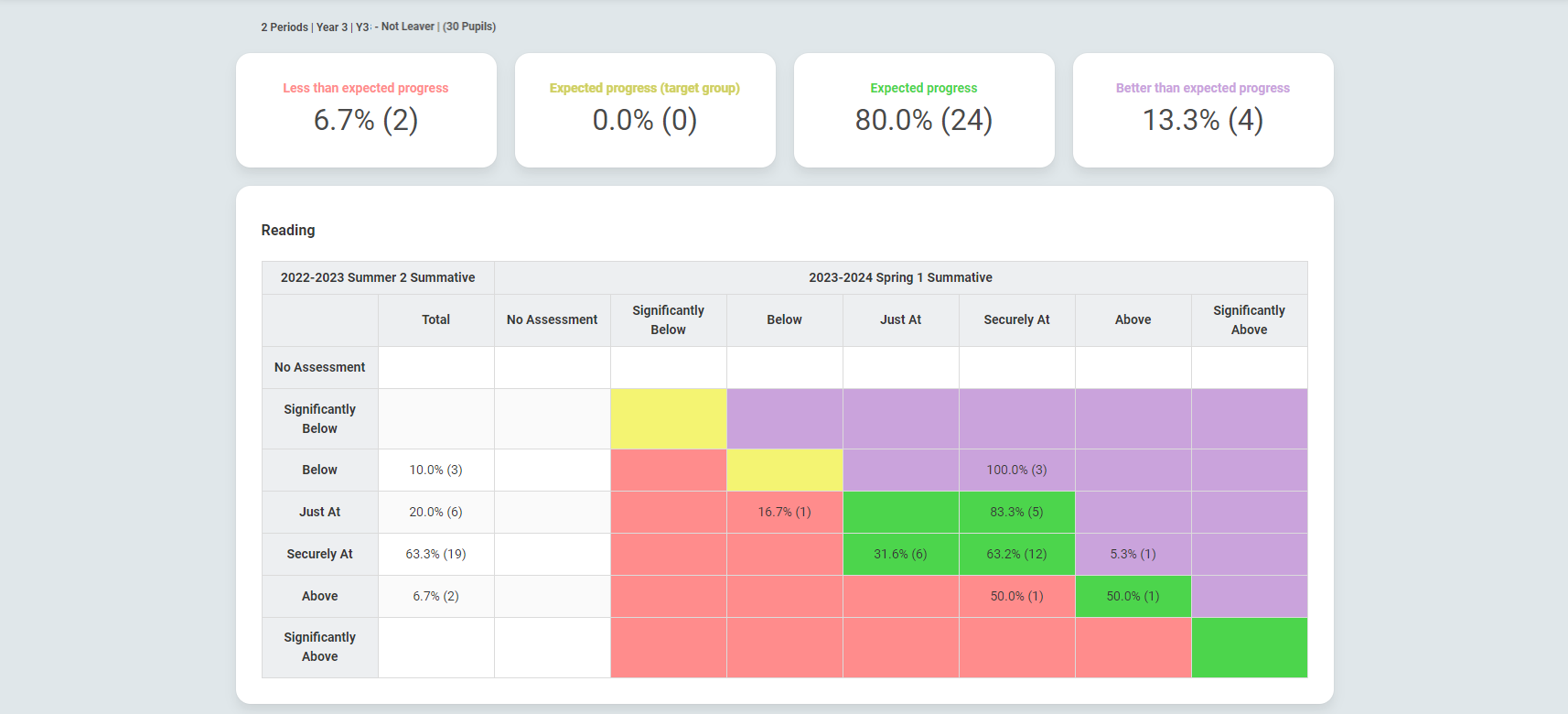1568x714 pixels.
Task: Click the yellow cell in Significantly Below row
Action: [x=668, y=418]
